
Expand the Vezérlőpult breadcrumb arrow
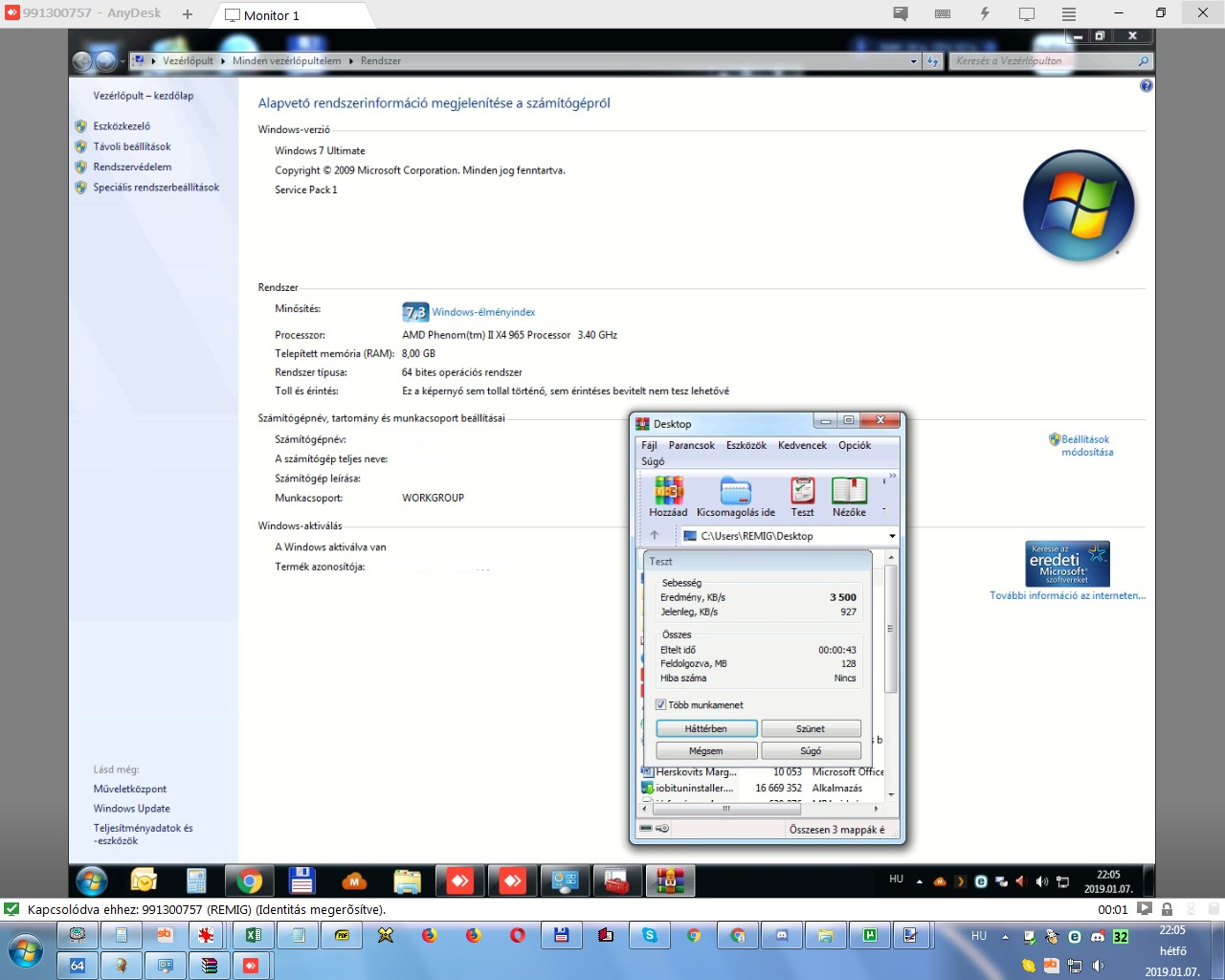coord(223,61)
